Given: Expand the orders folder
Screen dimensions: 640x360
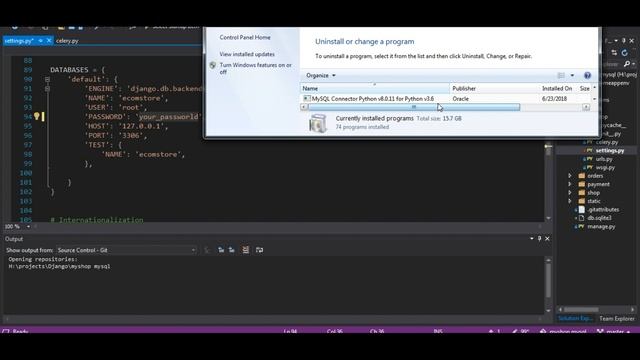Looking at the screenshot, I should 570,176.
